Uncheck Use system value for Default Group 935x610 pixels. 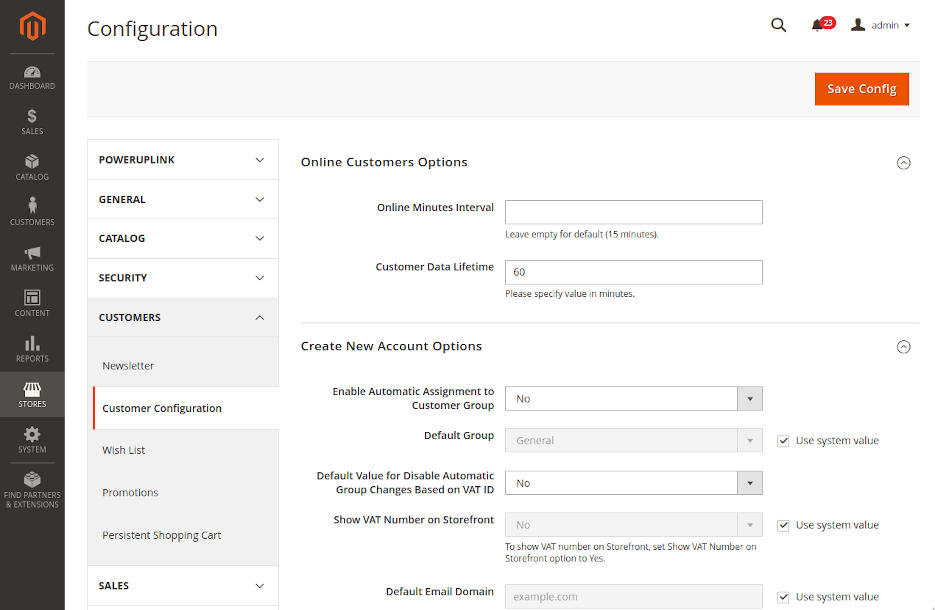(x=783, y=441)
